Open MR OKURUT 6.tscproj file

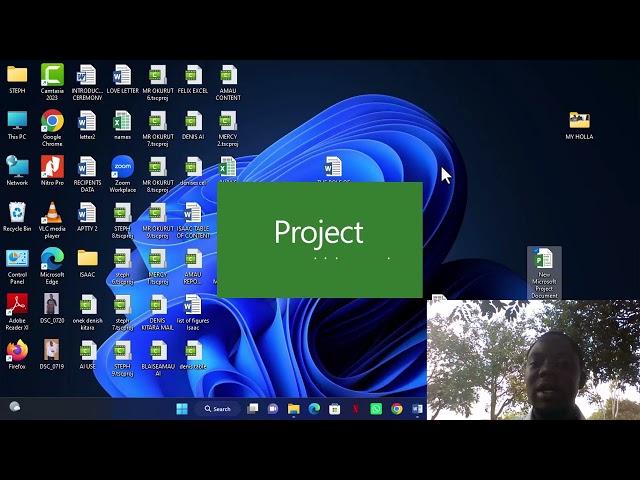pyautogui.click(x=158, y=82)
